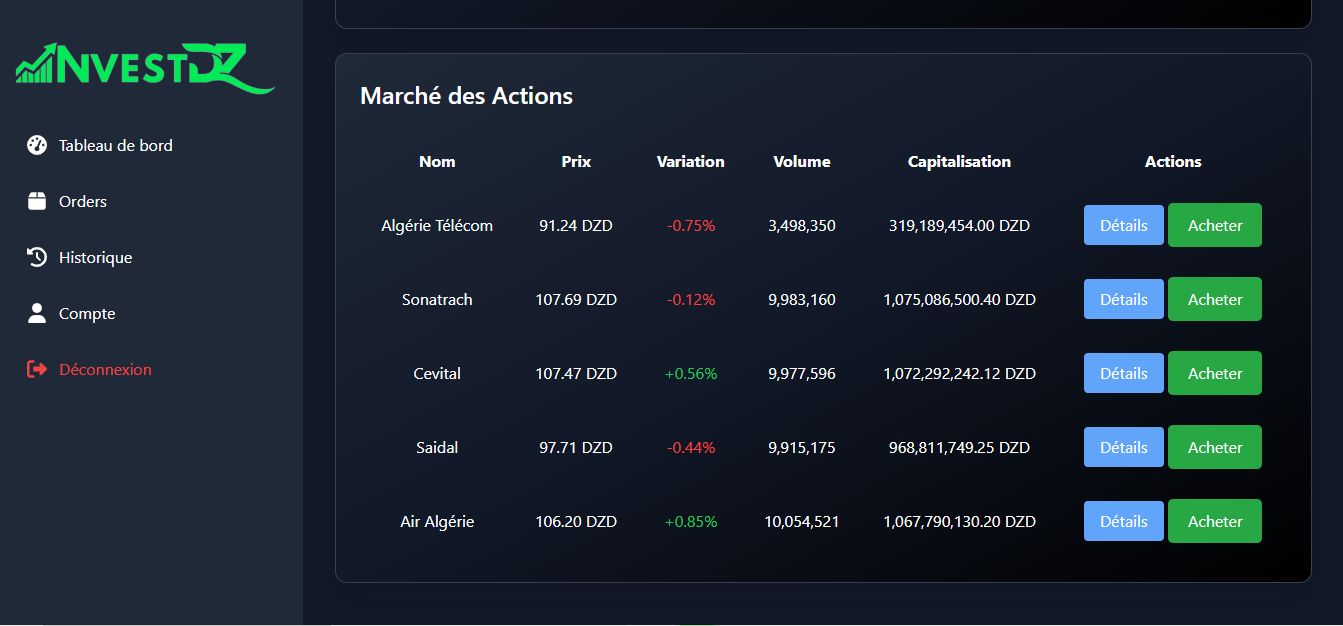
Task: Click the Historique clock icon
Action: pyautogui.click(x=37, y=257)
